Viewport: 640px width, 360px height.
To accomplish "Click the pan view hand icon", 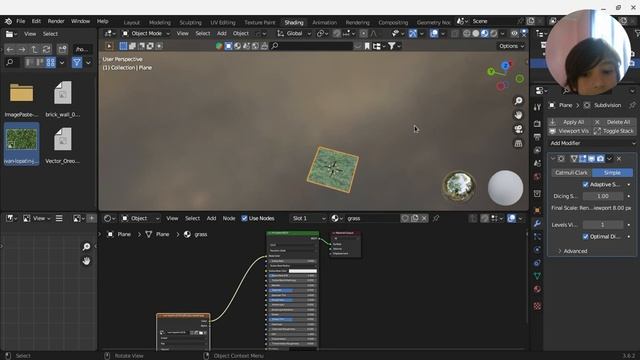I will point(518,115).
